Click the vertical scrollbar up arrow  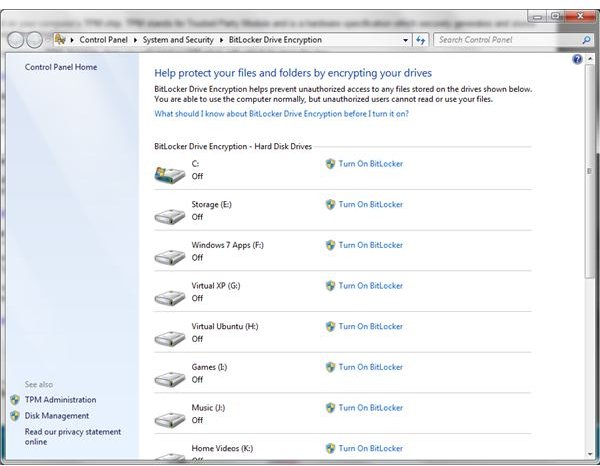(590, 59)
